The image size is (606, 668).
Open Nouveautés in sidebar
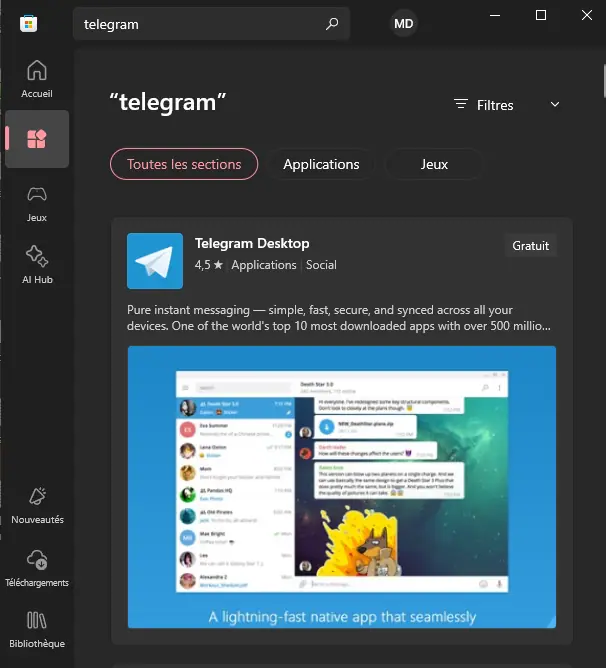pos(37,506)
